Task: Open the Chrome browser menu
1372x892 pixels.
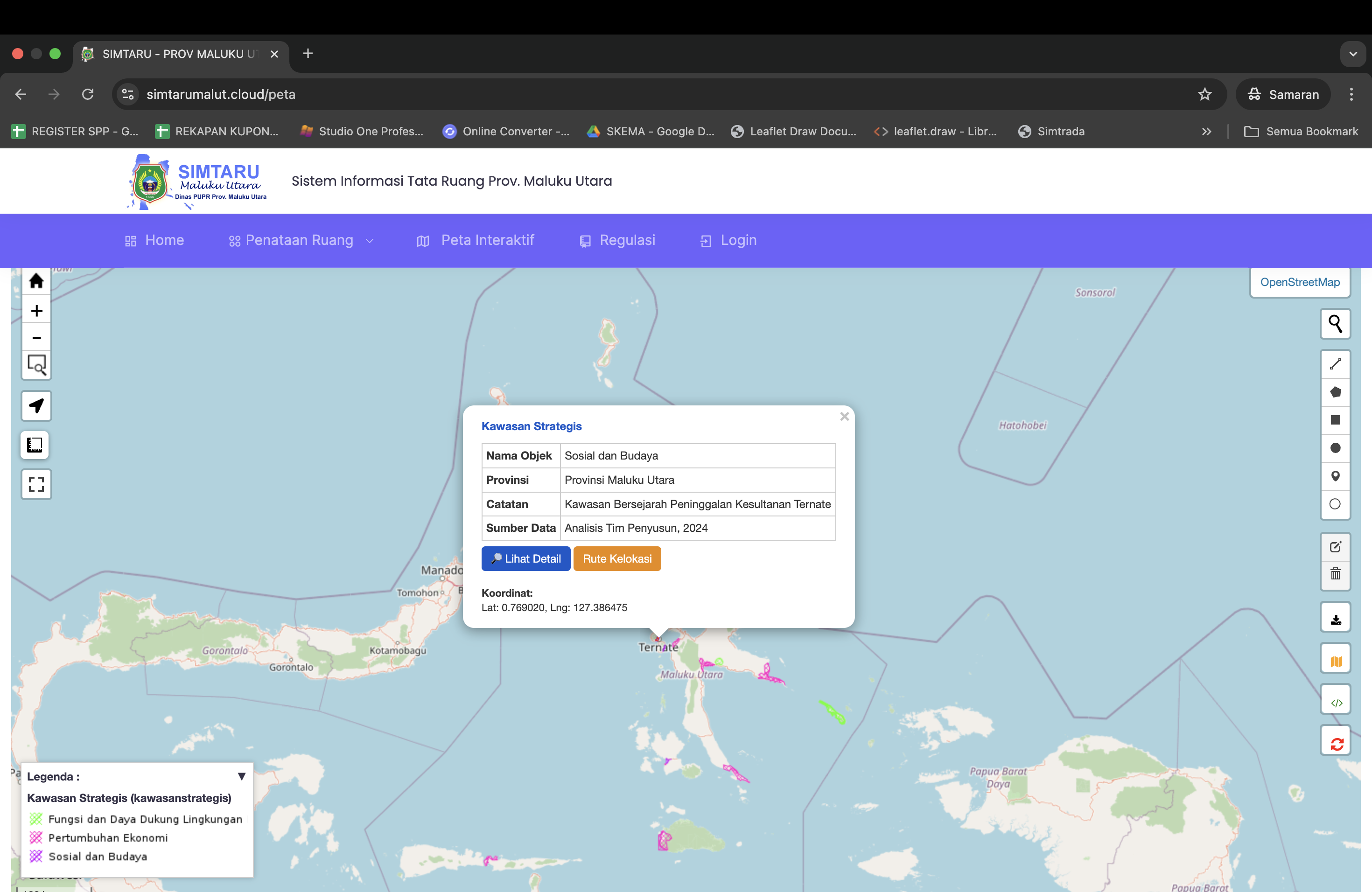Action: [x=1351, y=94]
